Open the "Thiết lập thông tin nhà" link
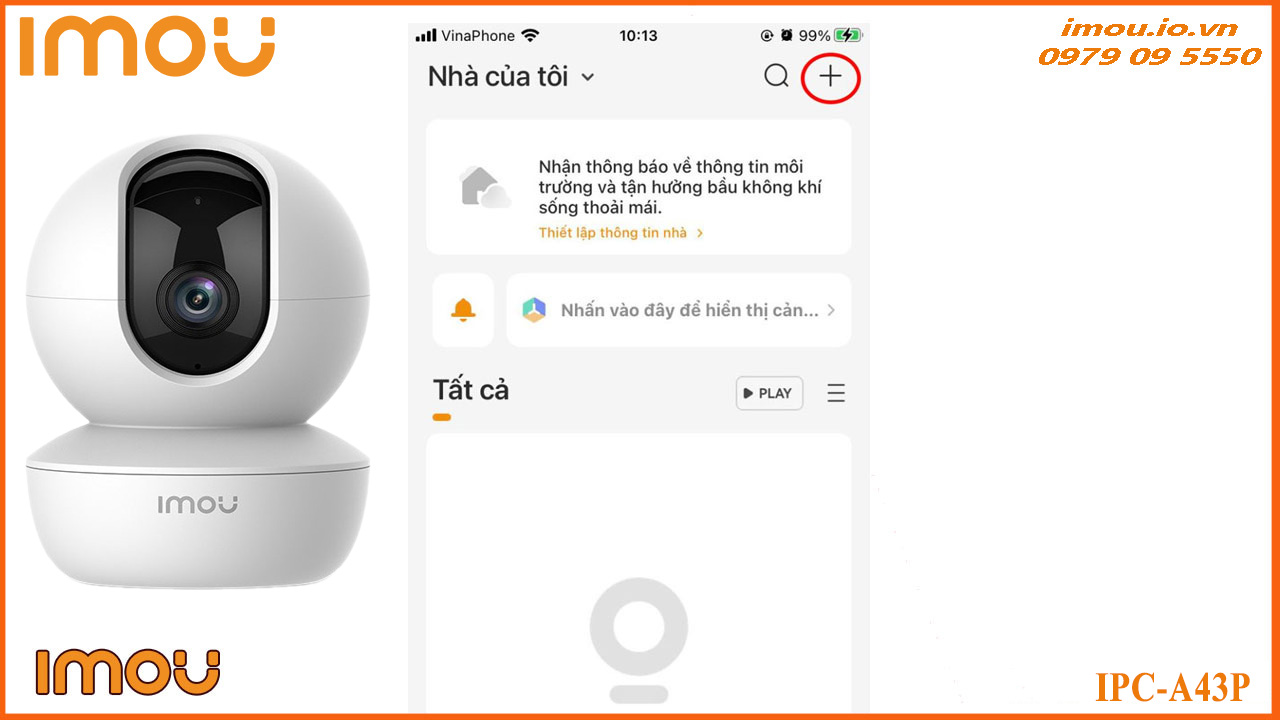 [x=613, y=233]
